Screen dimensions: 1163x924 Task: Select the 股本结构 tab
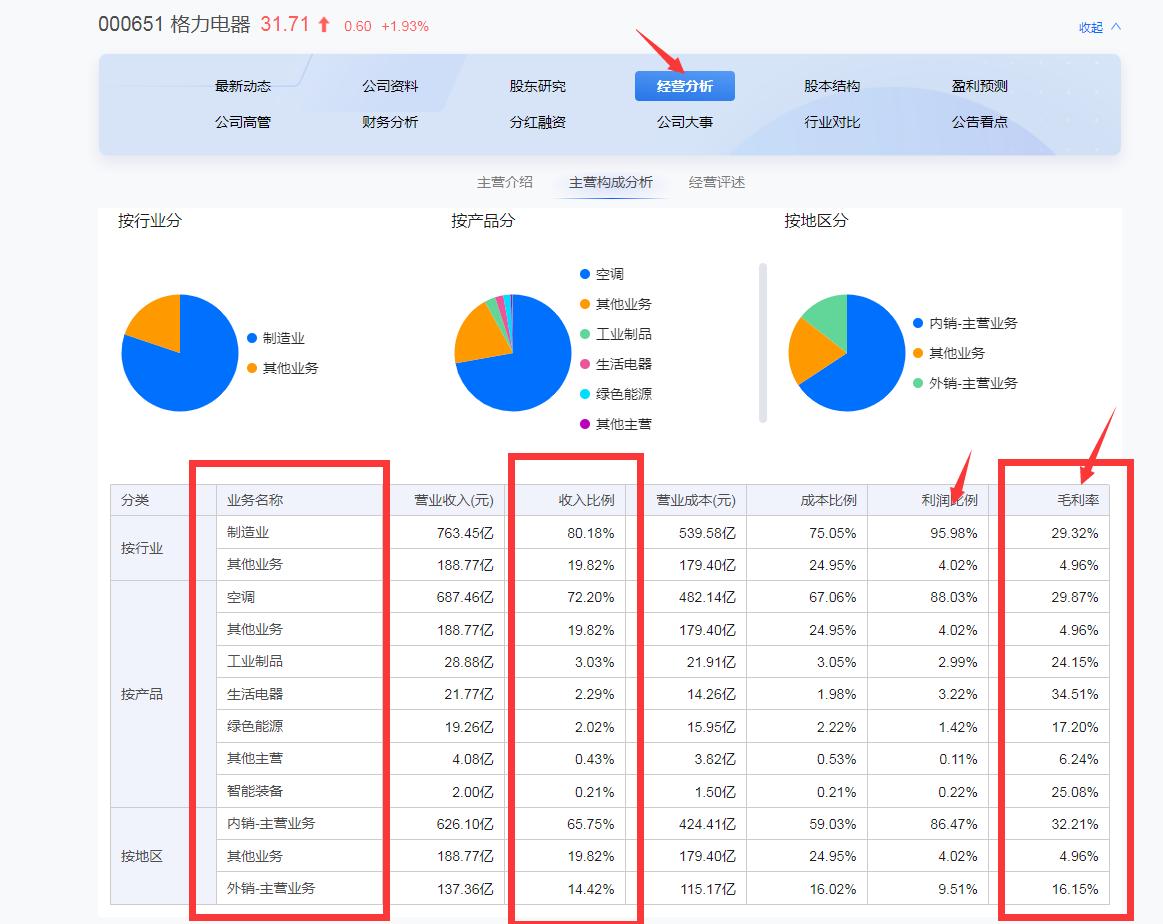pyautogui.click(x=831, y=86)
